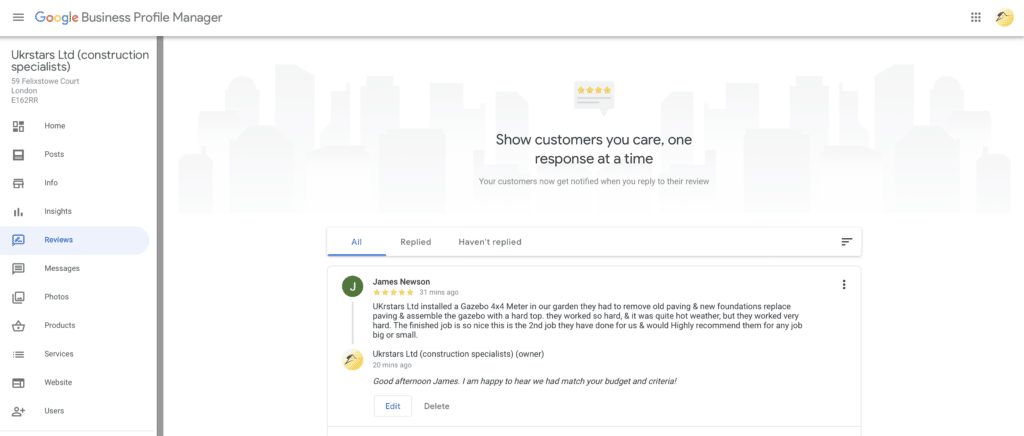
Task: Open Services in the sidebar
Action: tap(58, 354)
